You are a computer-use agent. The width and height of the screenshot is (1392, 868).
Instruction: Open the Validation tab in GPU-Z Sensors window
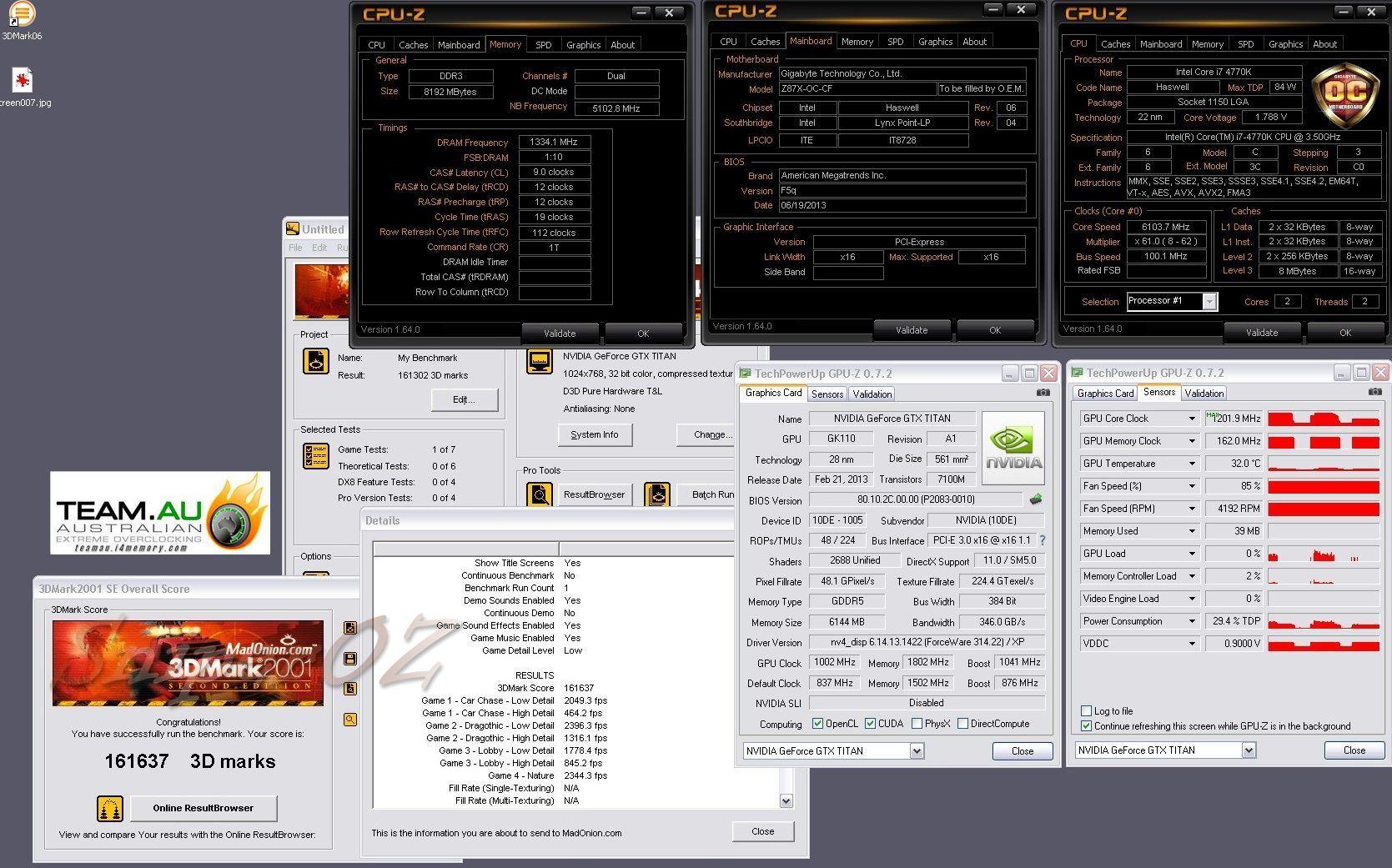coord(1204,394)
